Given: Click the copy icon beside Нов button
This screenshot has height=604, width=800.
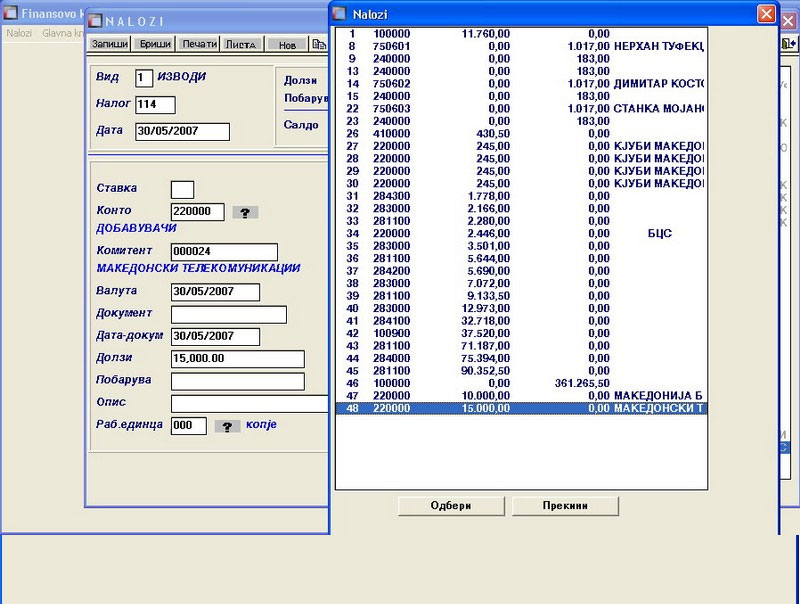Looking at the screenshot, I should click(319, 44).
